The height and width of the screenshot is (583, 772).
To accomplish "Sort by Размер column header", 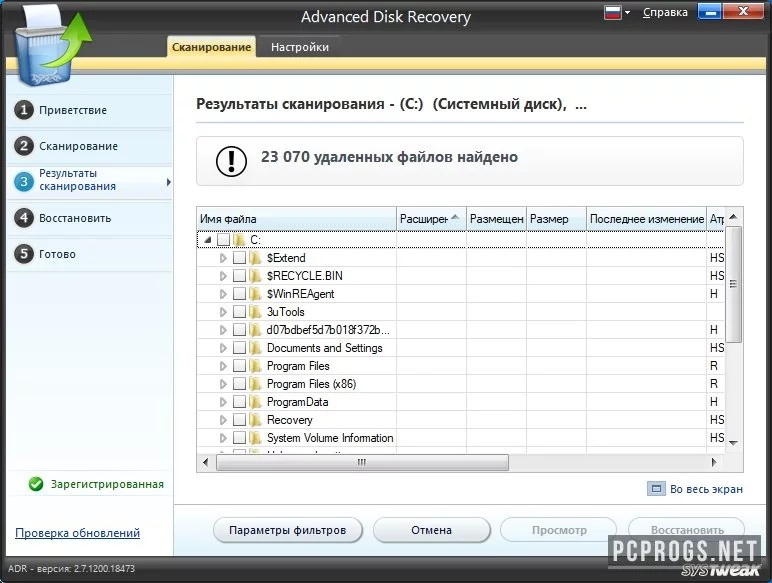I will coord(556,219).
